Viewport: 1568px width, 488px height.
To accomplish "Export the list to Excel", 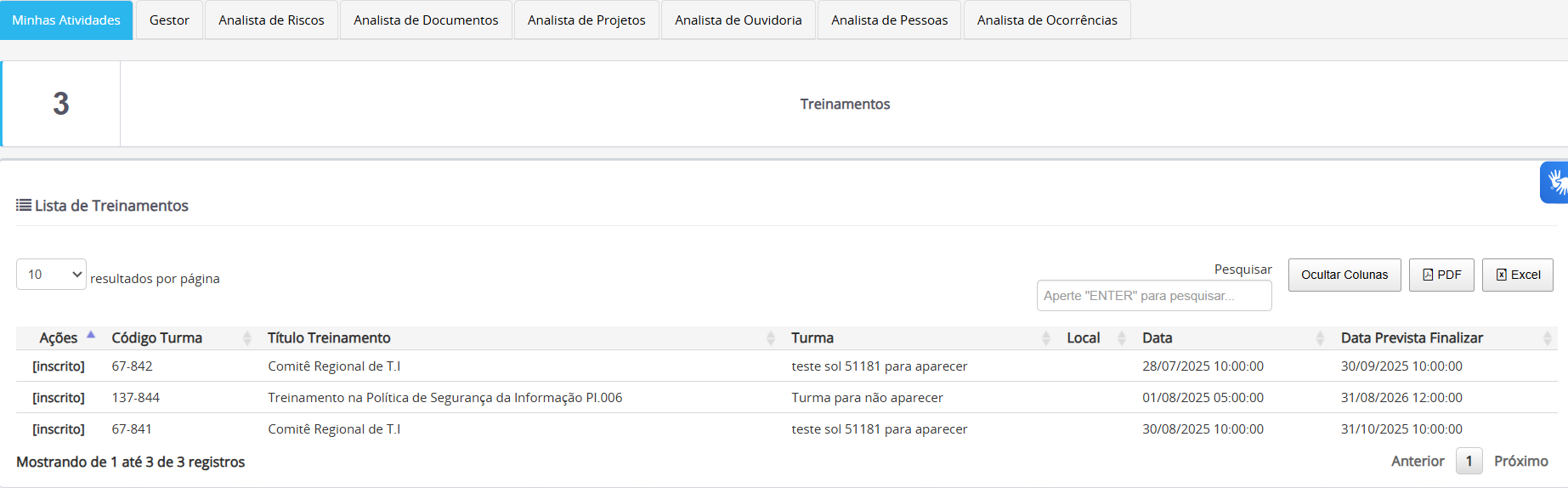I will click(x=1517, y=275).
